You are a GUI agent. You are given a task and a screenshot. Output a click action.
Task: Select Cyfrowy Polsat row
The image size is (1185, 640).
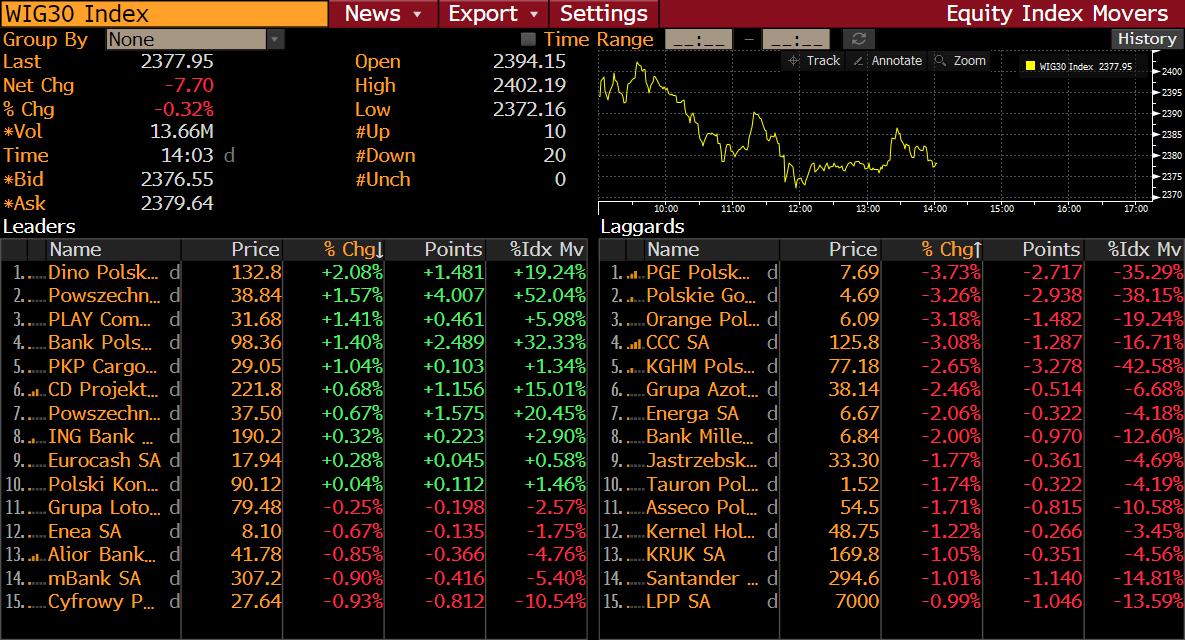coord(294,602)
